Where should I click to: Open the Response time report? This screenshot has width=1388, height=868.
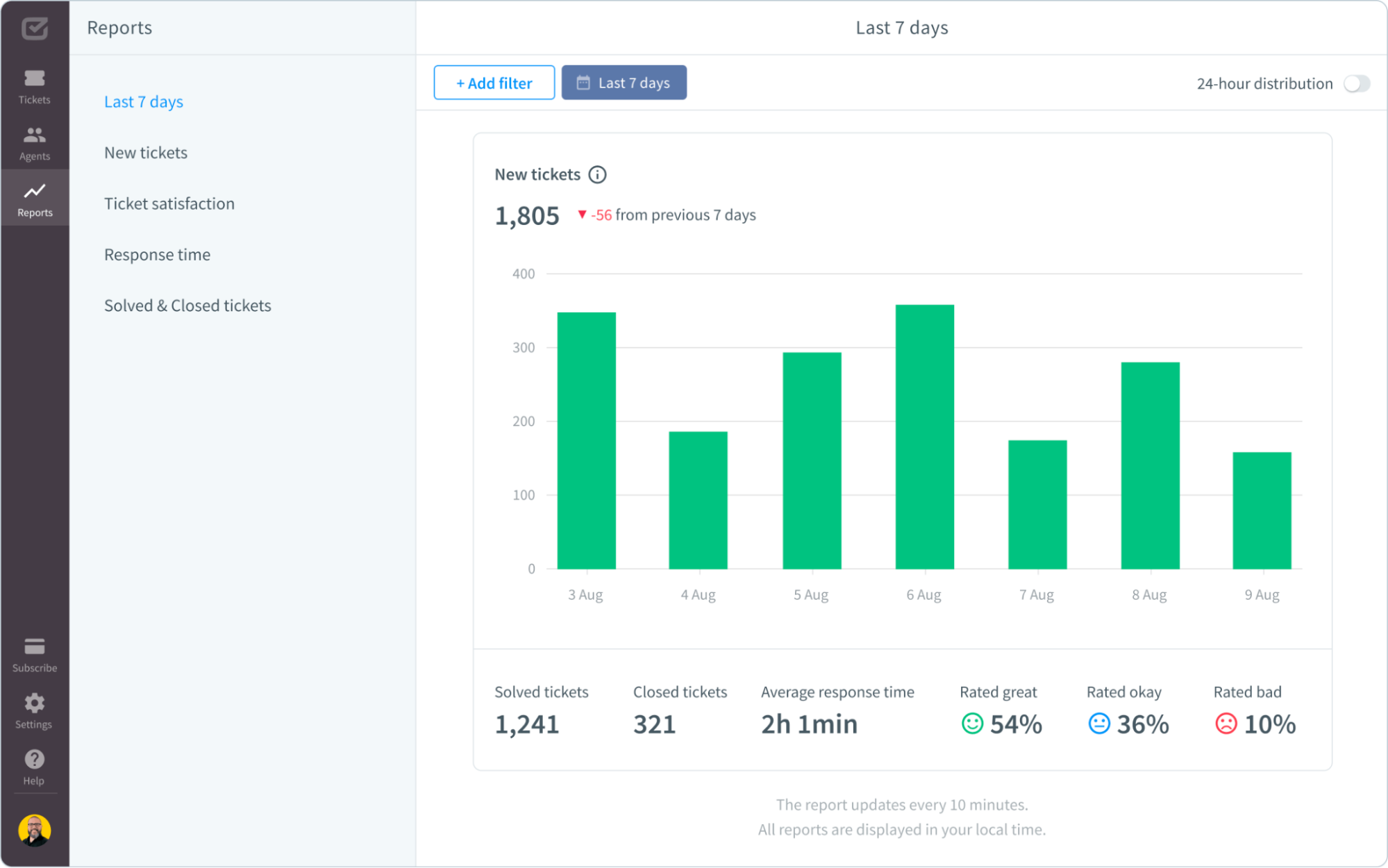tap(157, 254)
